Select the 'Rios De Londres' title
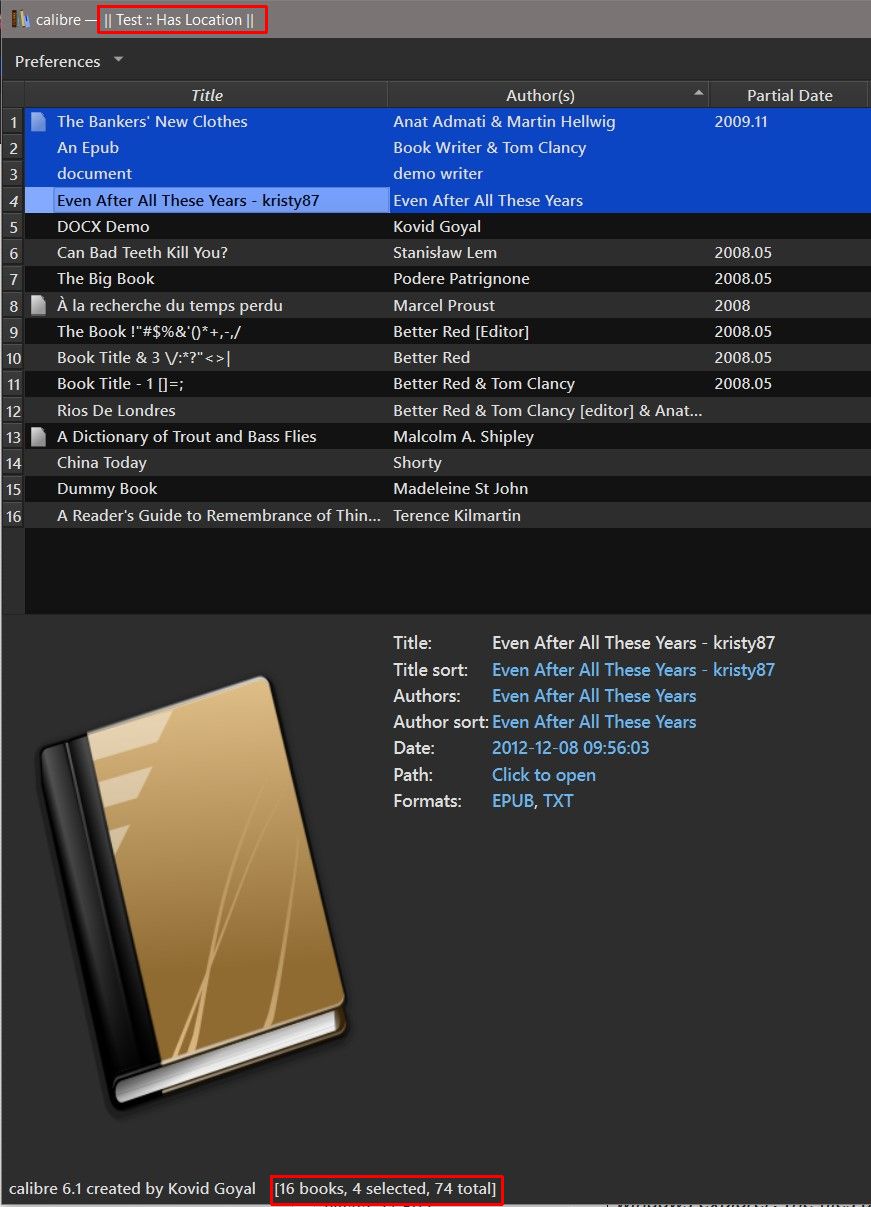This screenshot has width=871, height=1207. tap(116, 411)
